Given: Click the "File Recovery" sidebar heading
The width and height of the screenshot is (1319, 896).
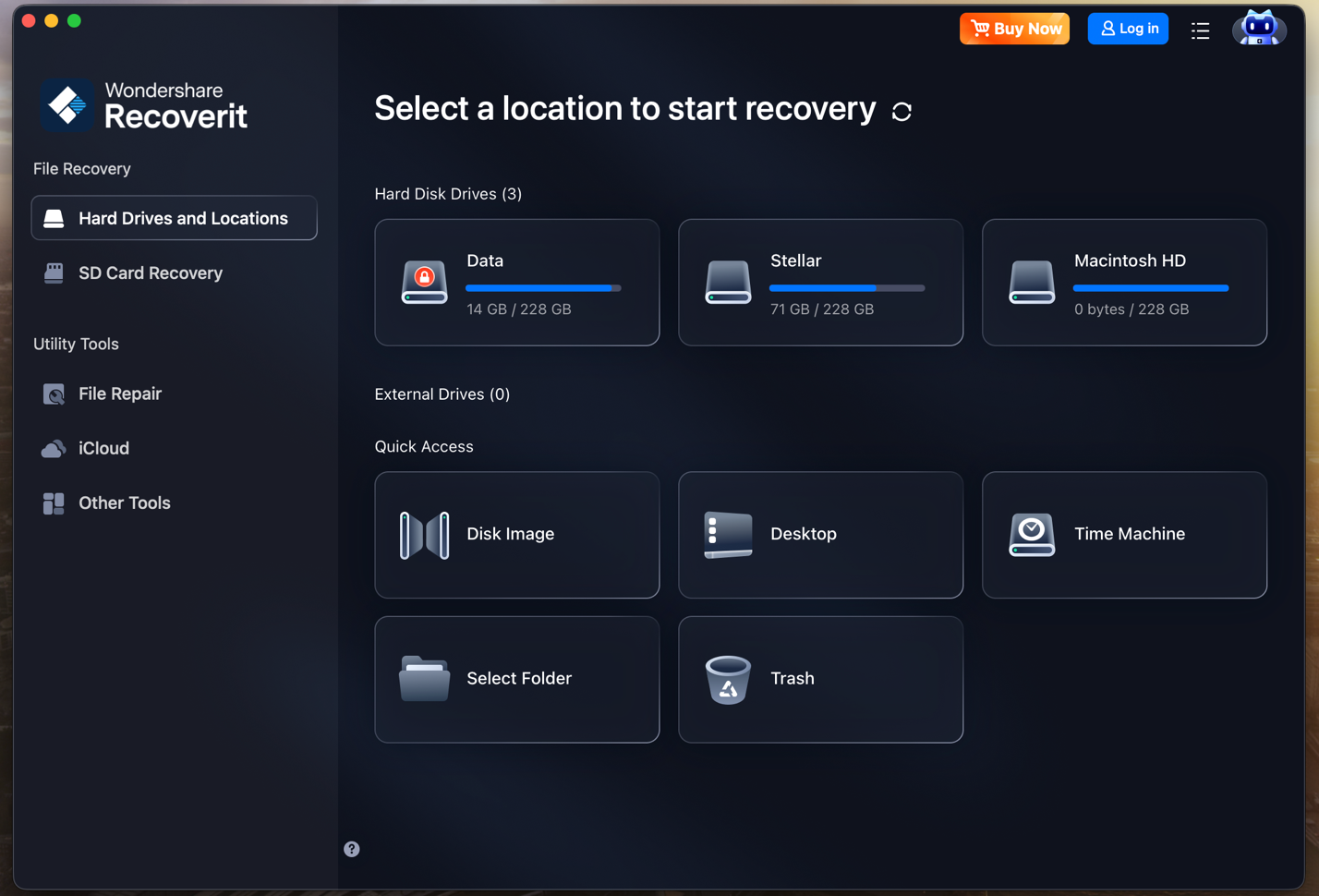Looking at the screenshot, I should point(82,169).
